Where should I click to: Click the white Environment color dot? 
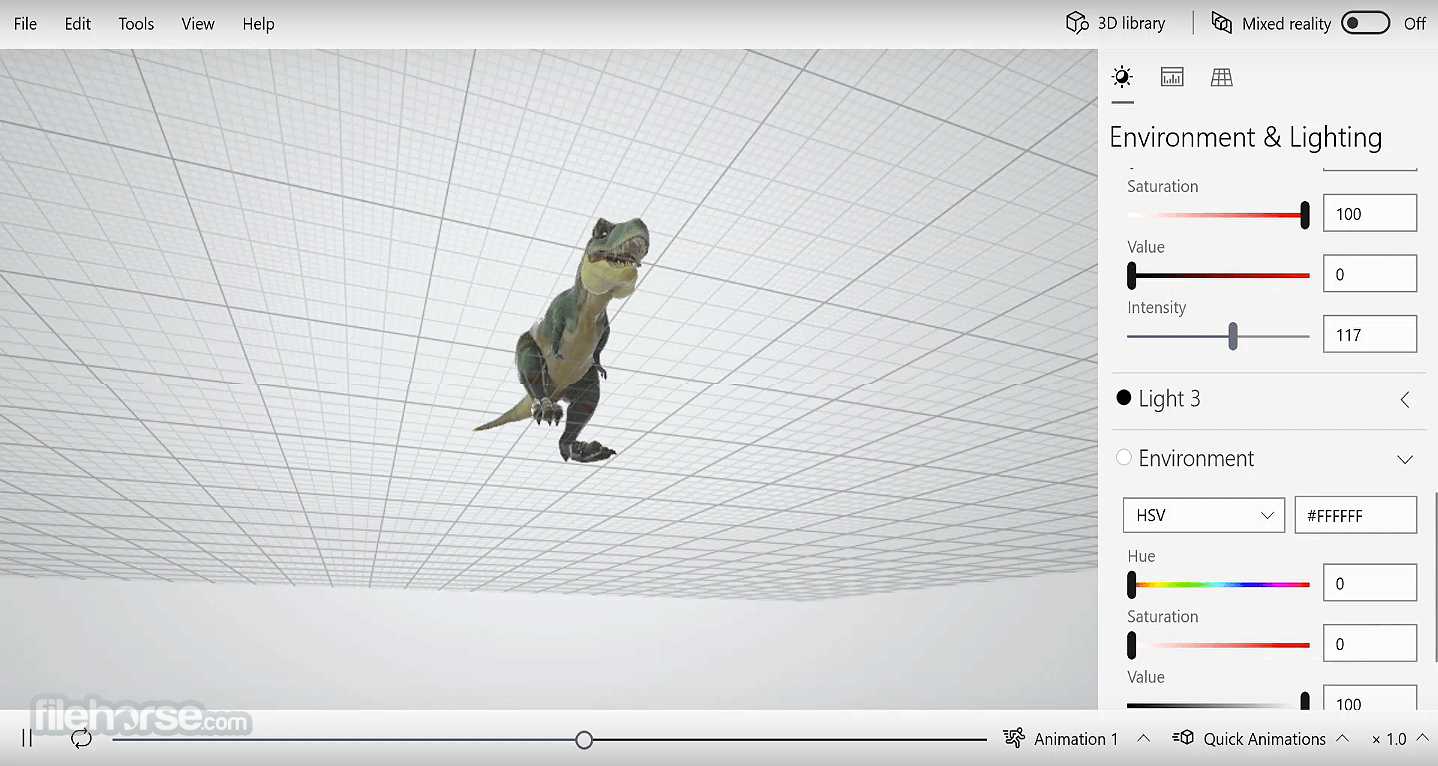(x=1123, y=457)
